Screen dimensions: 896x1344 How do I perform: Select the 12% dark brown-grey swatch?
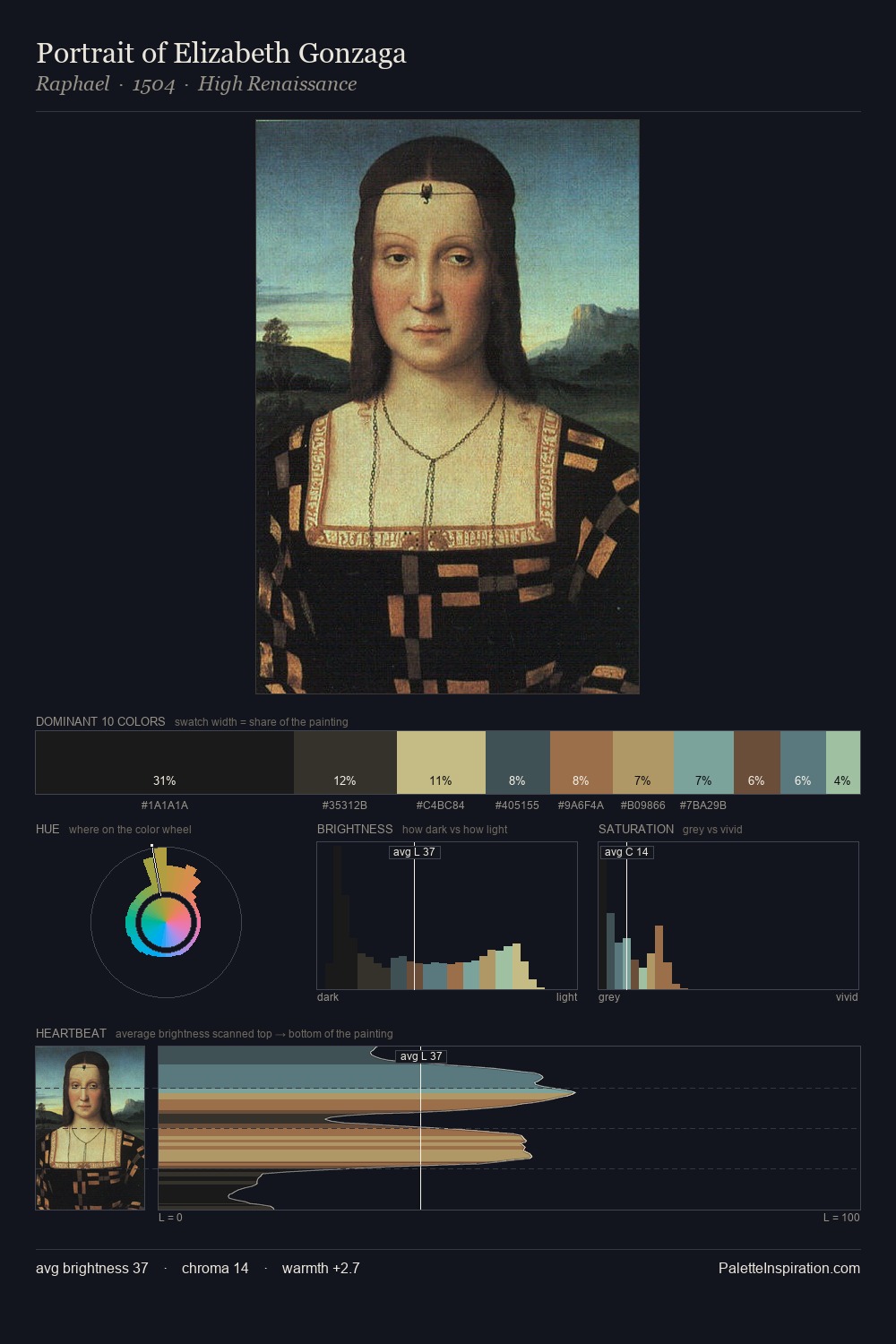coord(345,762)
